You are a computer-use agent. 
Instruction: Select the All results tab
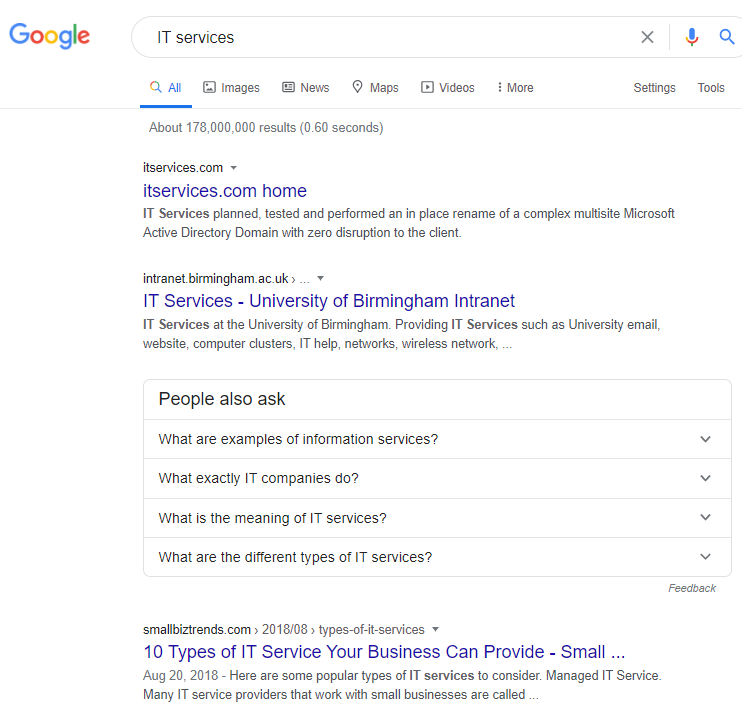point(166,88)
